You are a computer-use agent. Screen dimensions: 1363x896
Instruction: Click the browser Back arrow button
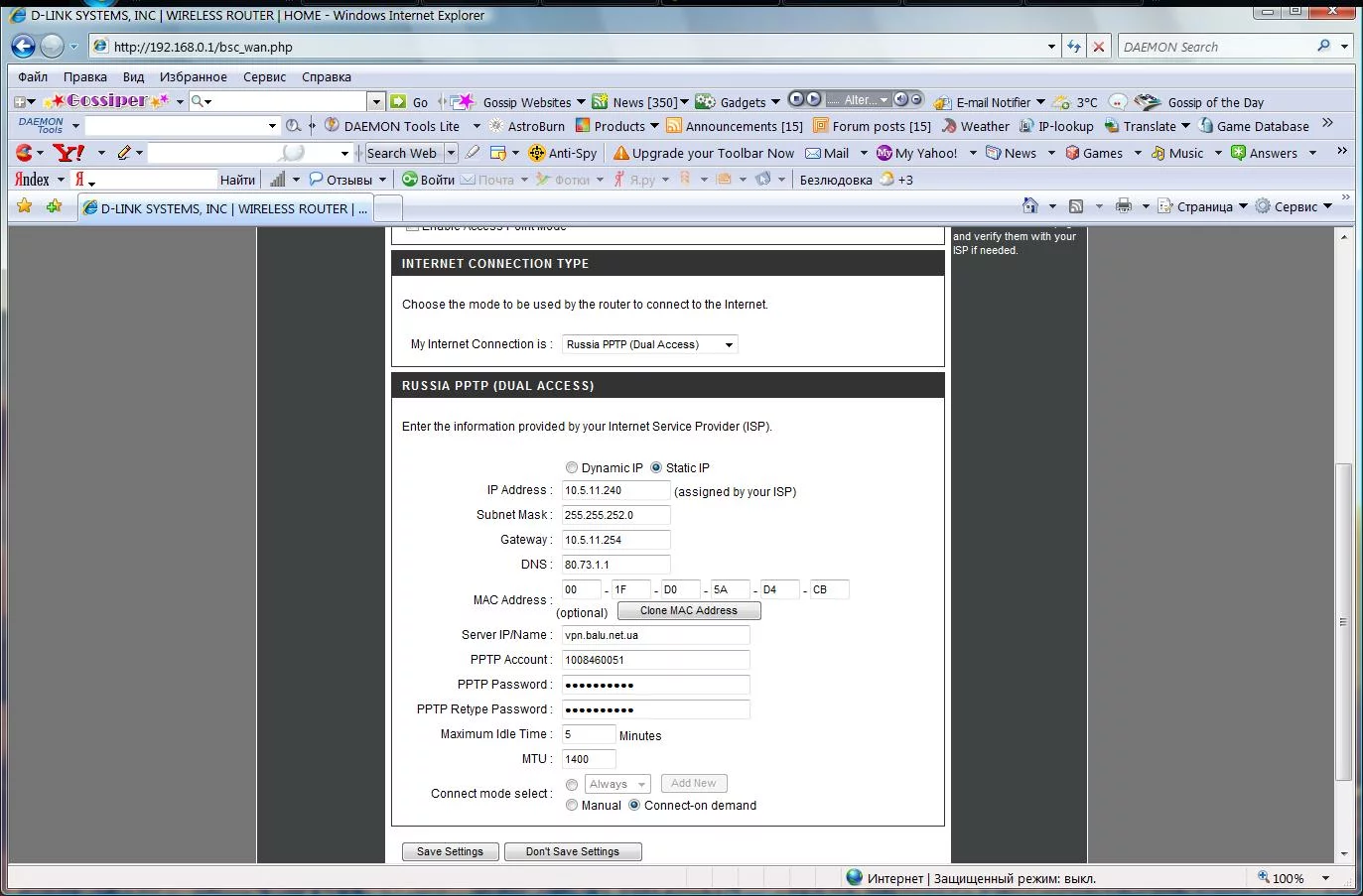(x=24, y=47)
